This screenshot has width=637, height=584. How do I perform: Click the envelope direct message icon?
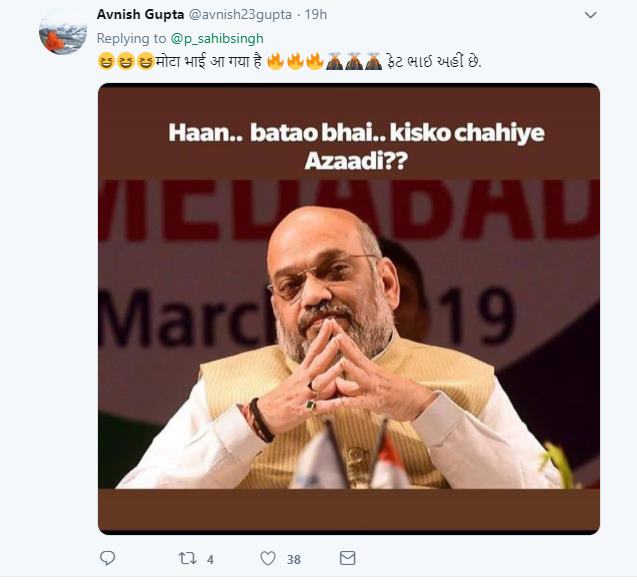coord(347,558)
